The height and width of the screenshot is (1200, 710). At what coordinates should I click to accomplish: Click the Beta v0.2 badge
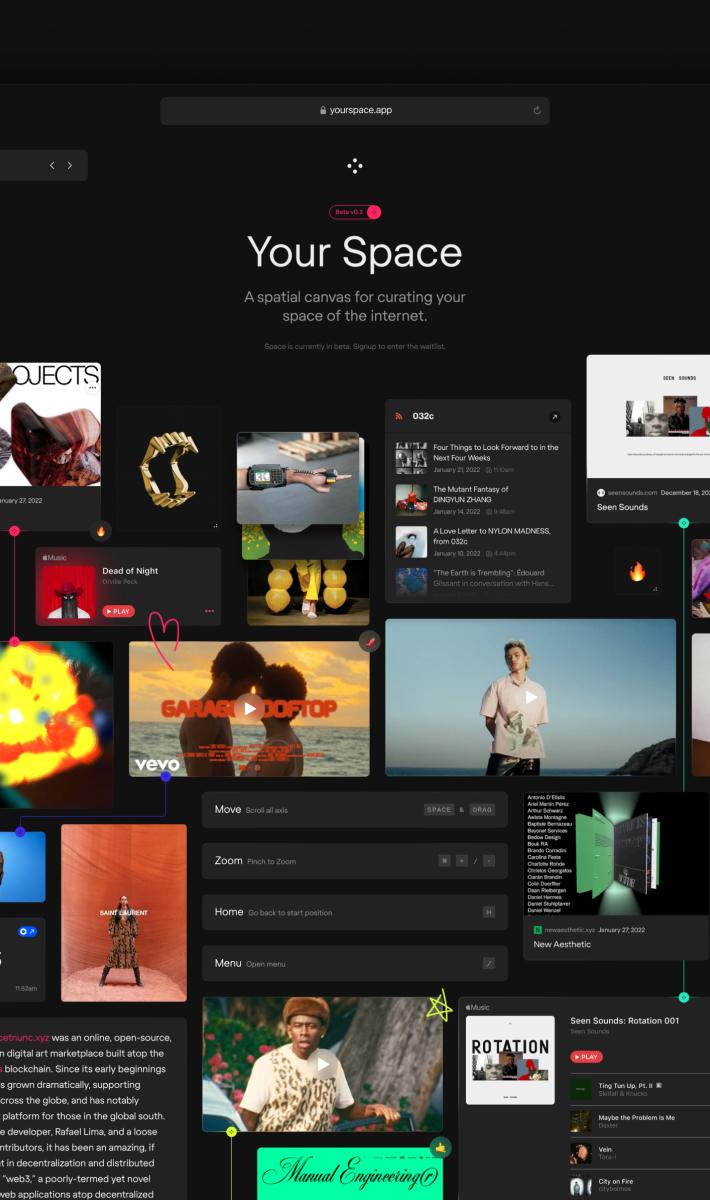tap(355, 212)
